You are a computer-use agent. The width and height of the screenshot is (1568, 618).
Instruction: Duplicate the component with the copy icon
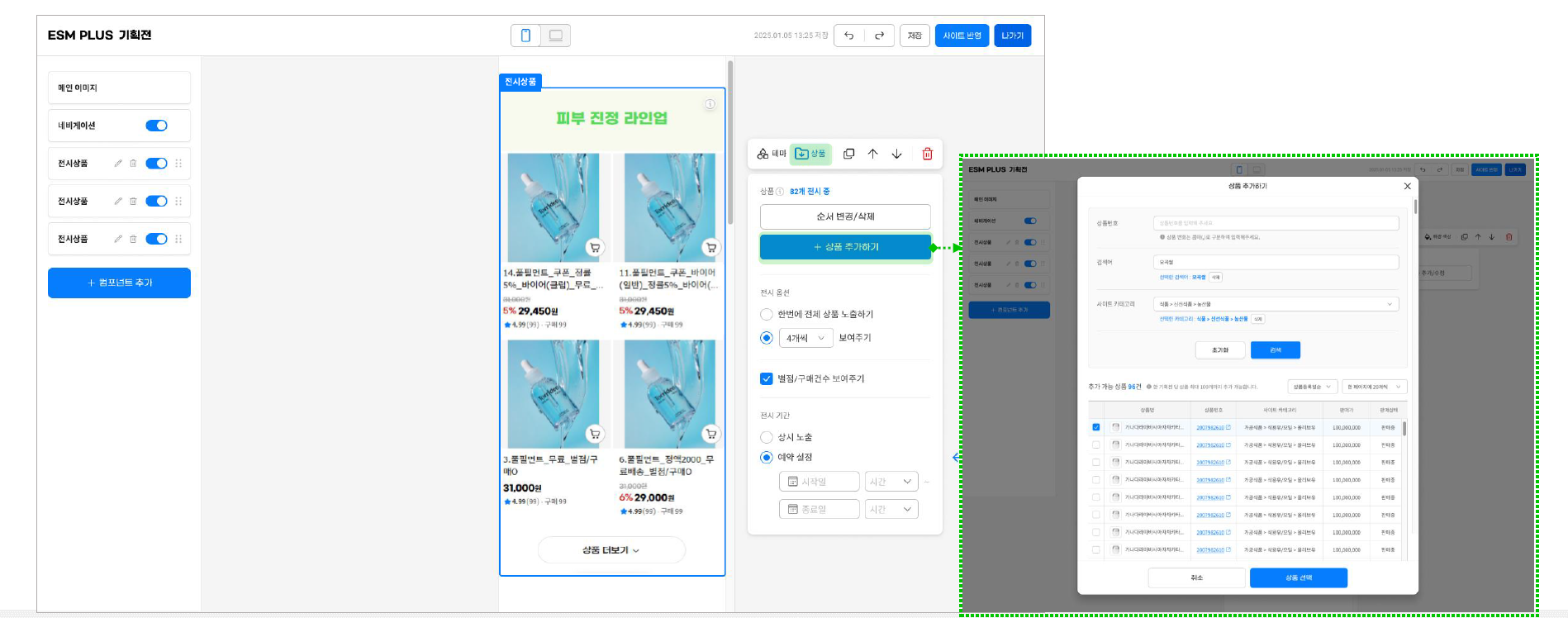tap(848, 154)
